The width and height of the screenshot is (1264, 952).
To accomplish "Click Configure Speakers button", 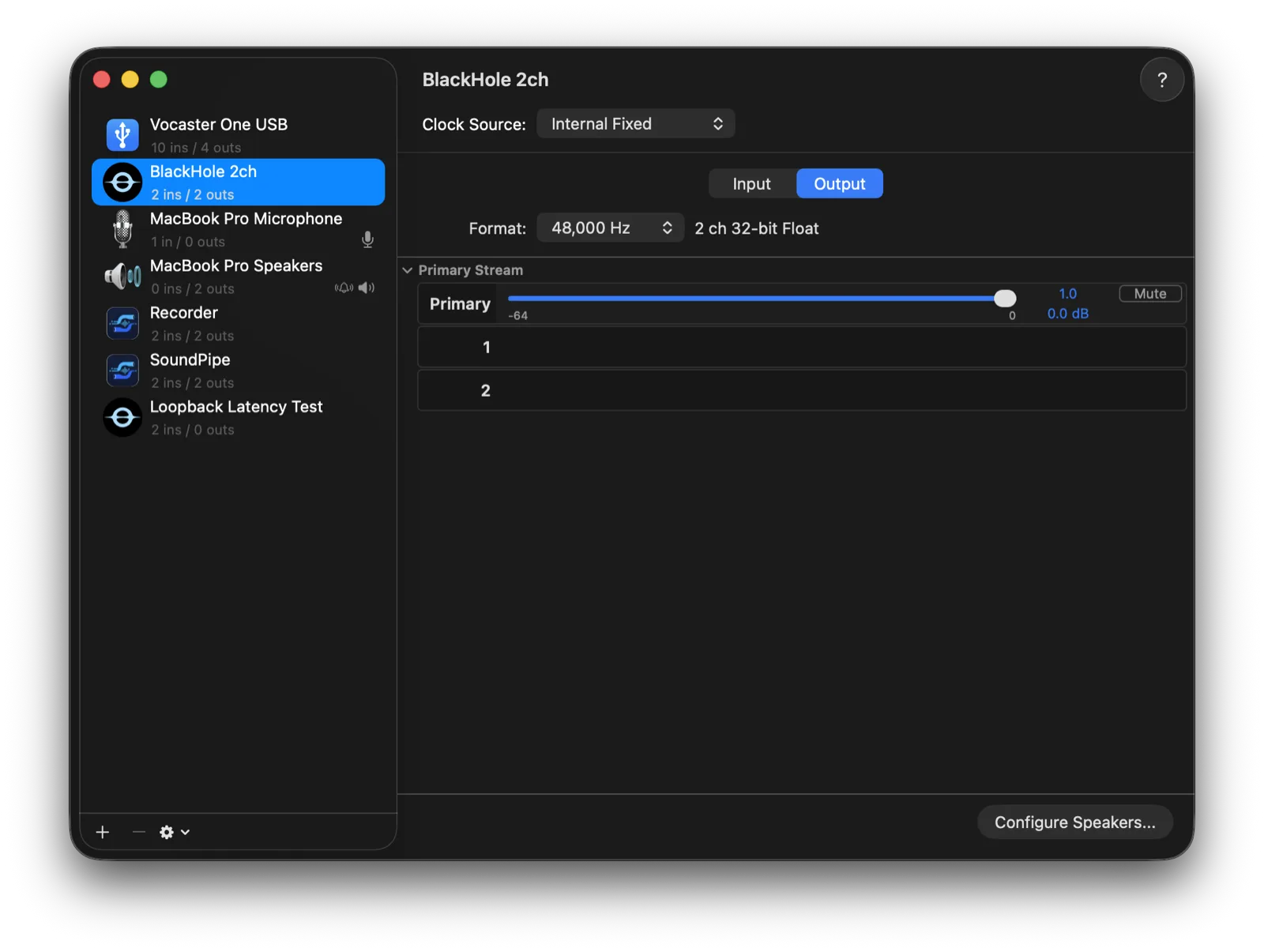I will pyautogui.click(x=1074, y=822).
